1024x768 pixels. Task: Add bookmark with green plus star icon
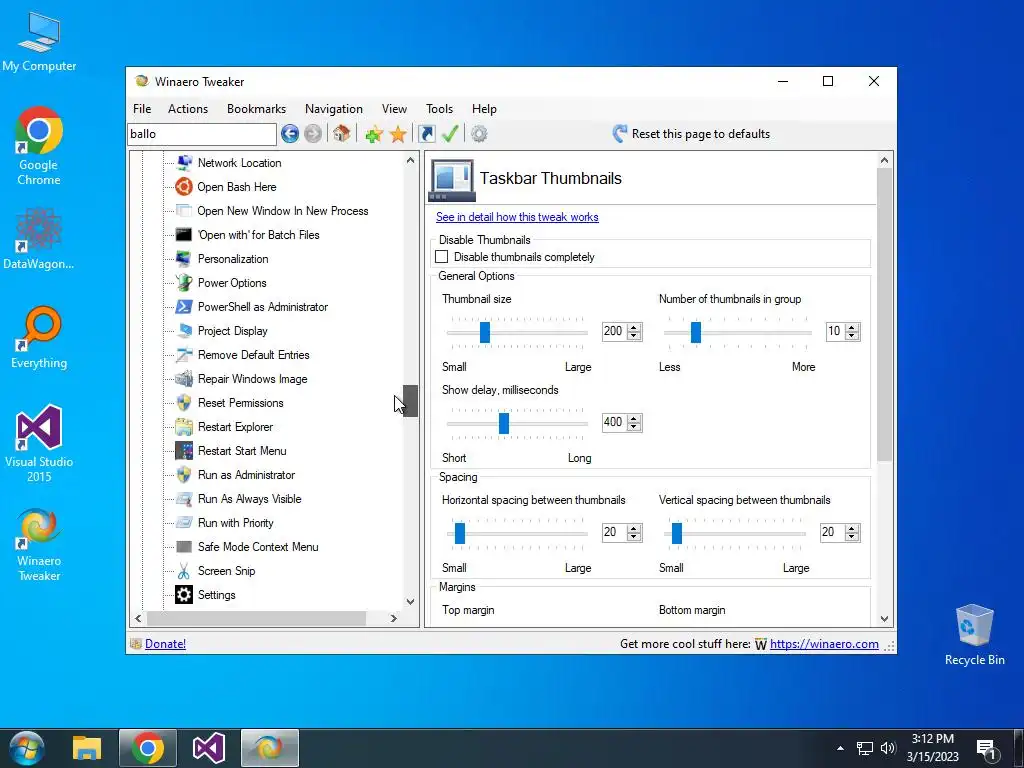374,134
